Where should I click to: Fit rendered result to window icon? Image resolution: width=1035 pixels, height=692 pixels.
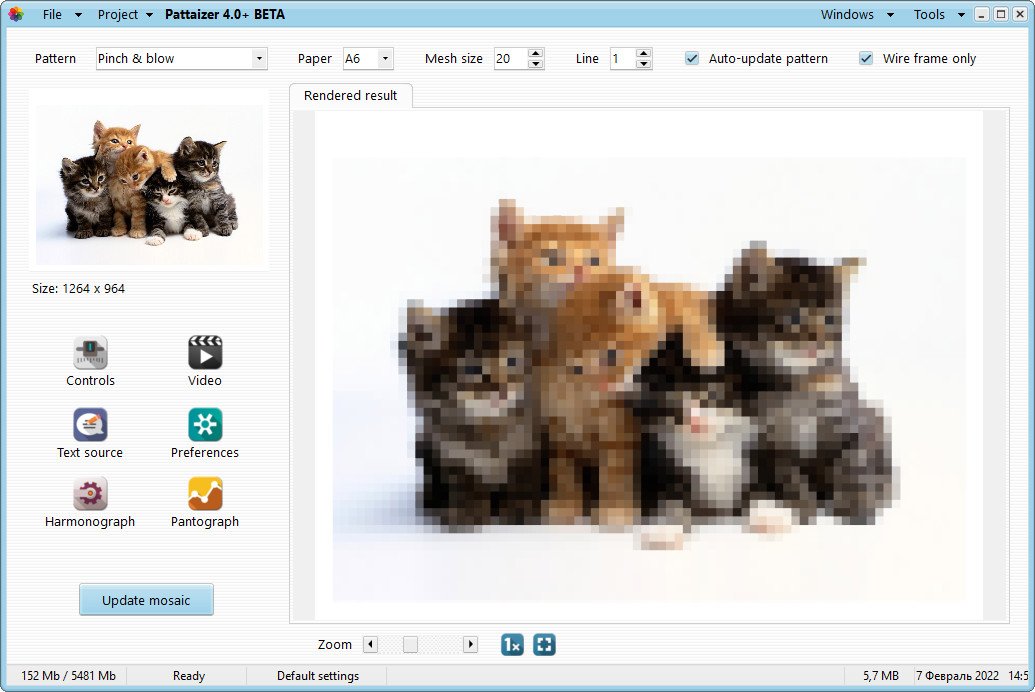tap(544, 645)
